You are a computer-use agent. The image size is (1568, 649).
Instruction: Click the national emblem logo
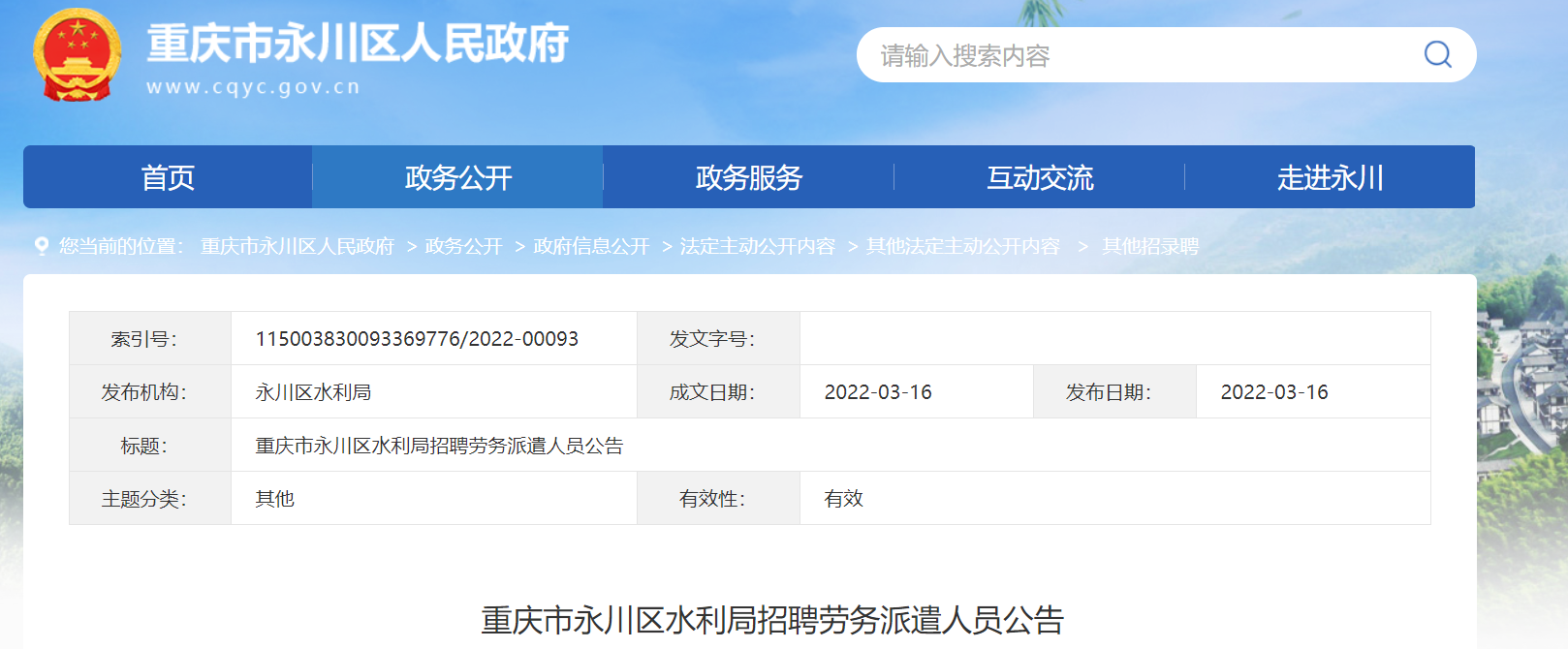(78, 54)
